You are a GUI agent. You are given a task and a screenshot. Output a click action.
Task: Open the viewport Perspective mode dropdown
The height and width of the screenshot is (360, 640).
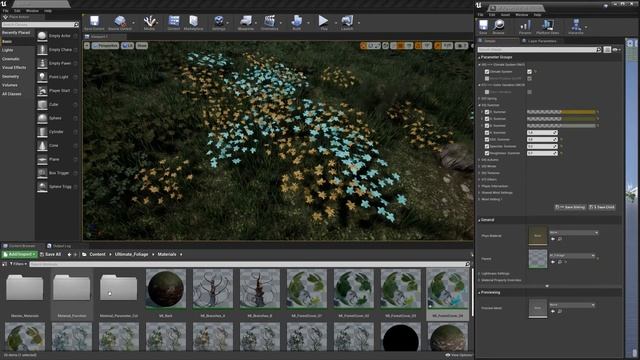(x=105, y=46)
